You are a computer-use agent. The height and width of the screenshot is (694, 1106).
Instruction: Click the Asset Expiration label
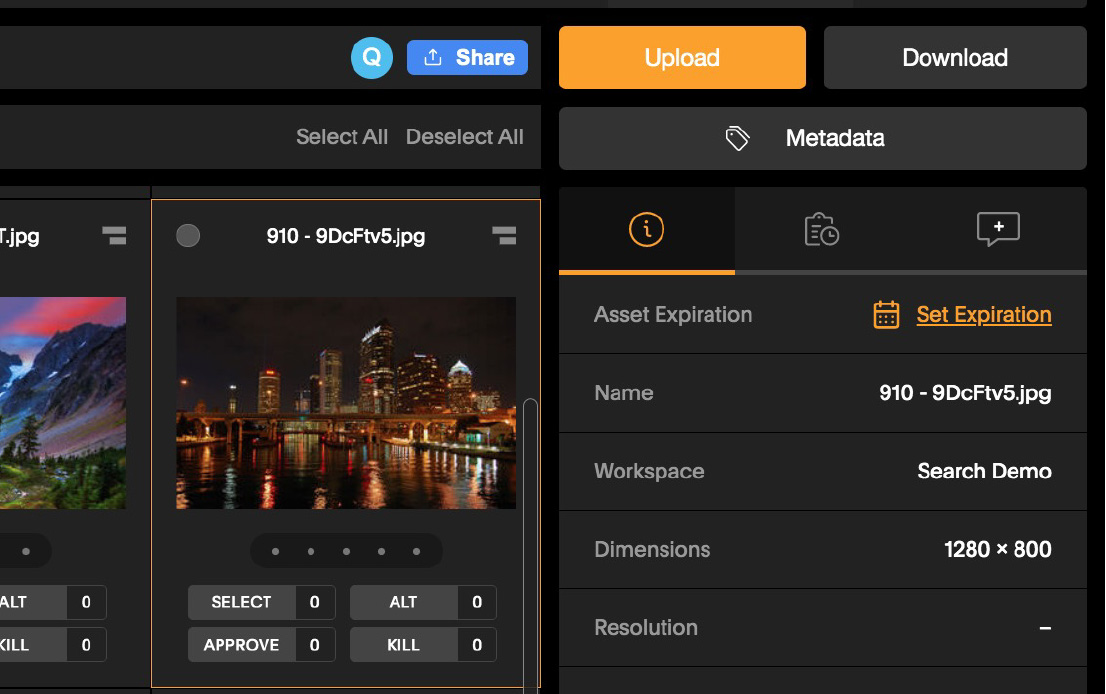click(x=673, y=315)
